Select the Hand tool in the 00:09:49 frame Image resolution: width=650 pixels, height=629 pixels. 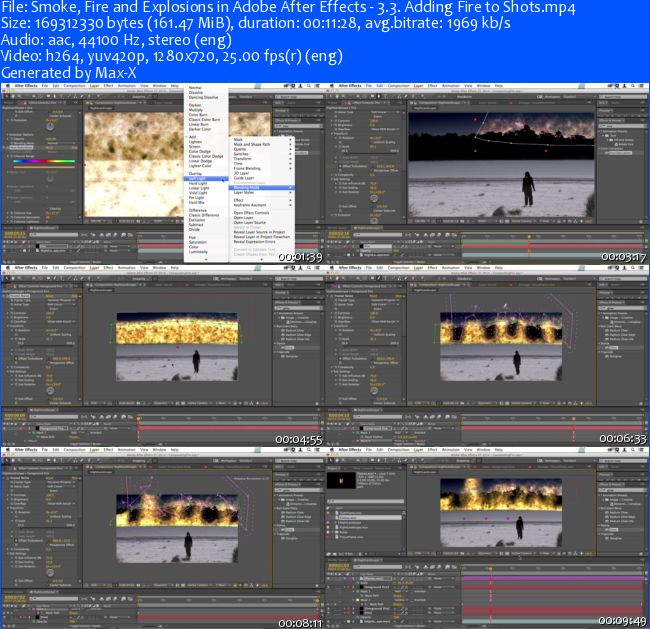[336, 460]
